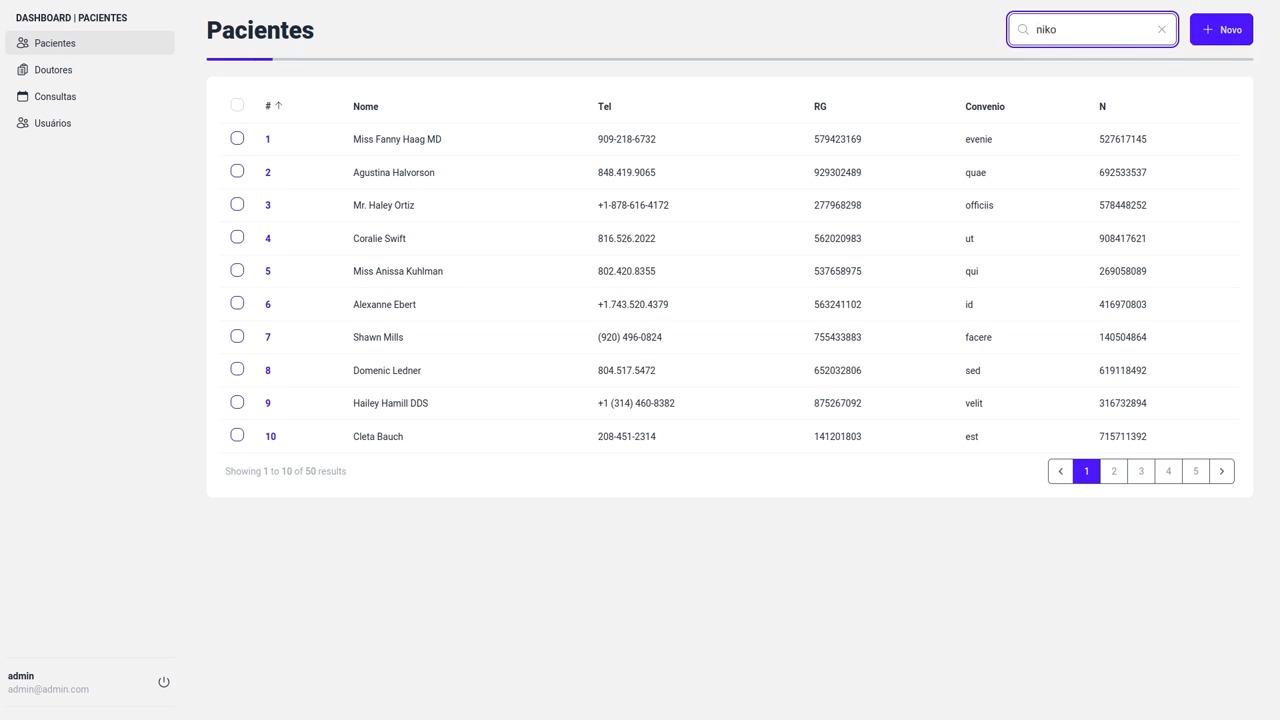The image size is (1280, 720).
Task: Click RG value 141201803
Action: [x=838, y=437]
